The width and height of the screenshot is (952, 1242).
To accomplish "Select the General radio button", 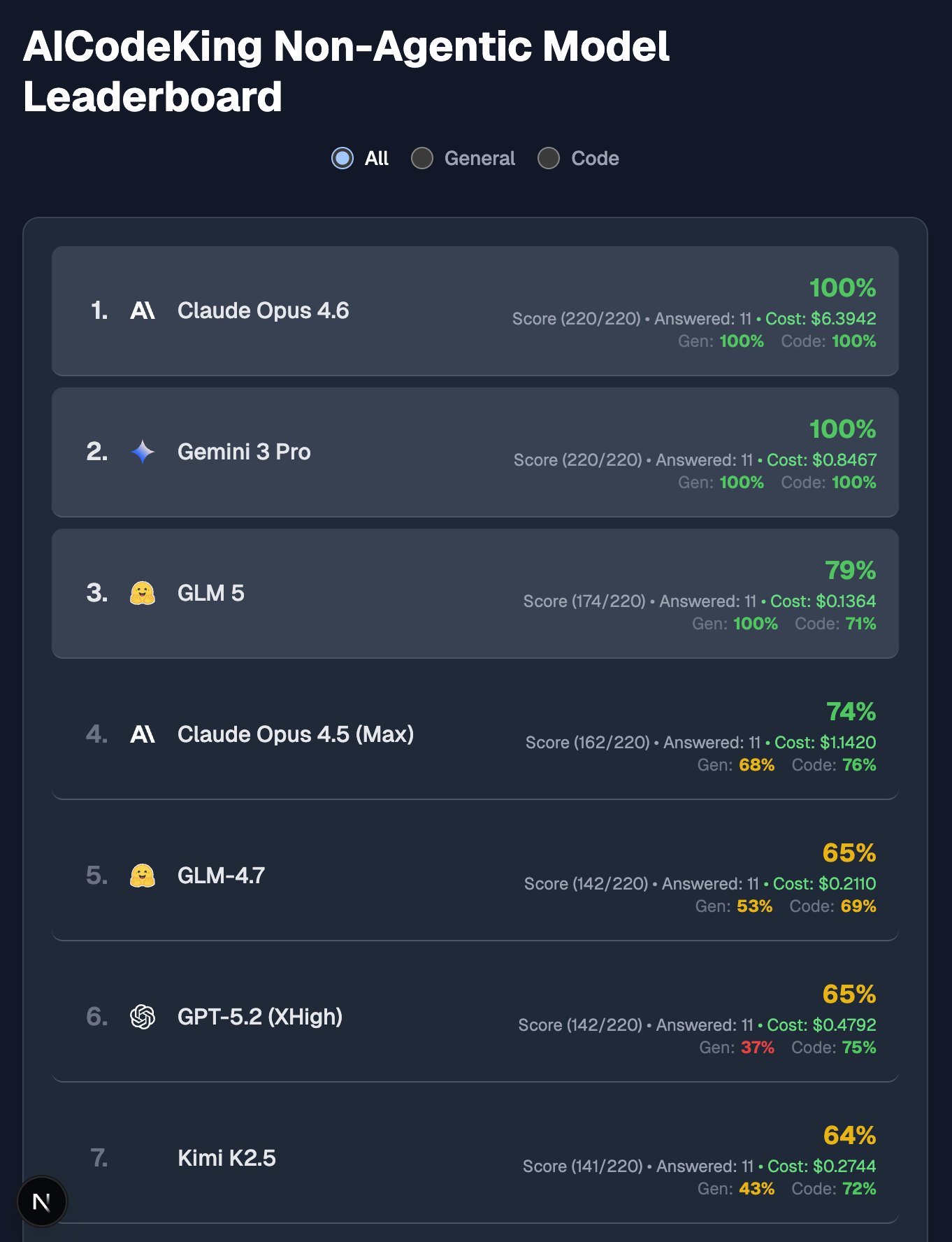I will (x=422, y=159).
